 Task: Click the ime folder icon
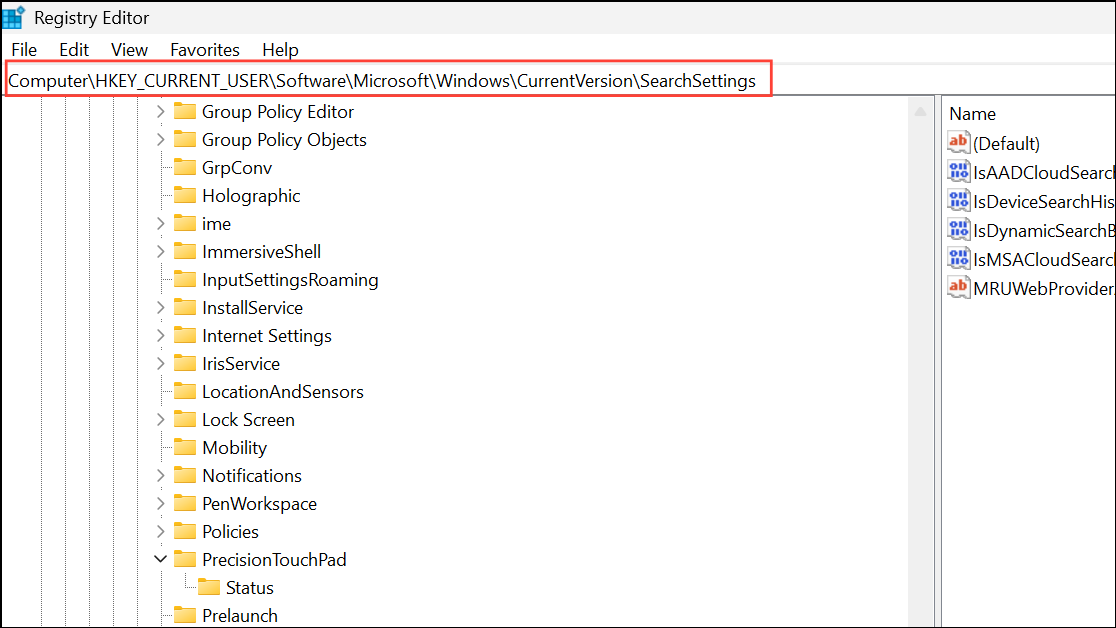point(185,223)
